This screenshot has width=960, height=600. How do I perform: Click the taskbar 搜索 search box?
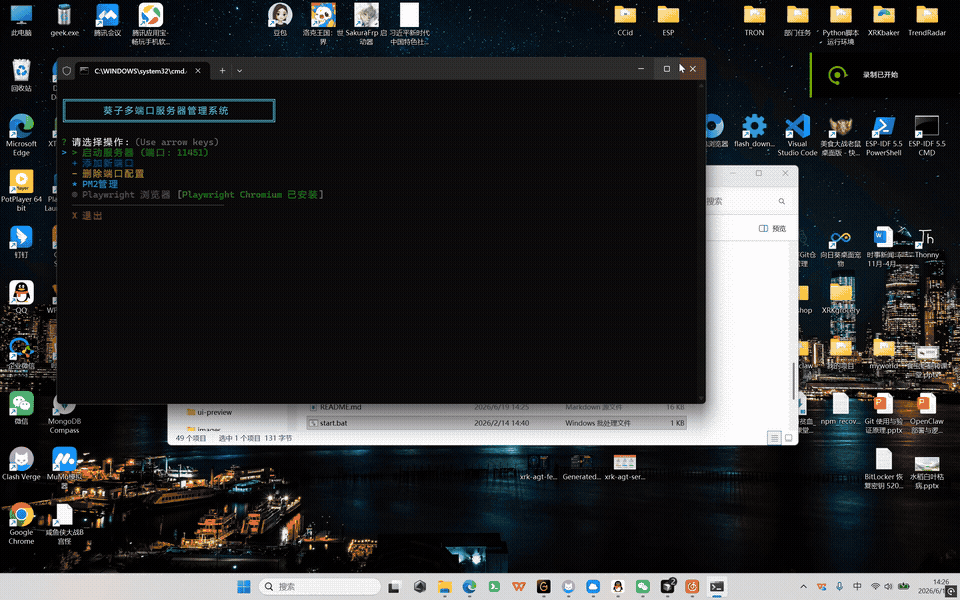320,587
